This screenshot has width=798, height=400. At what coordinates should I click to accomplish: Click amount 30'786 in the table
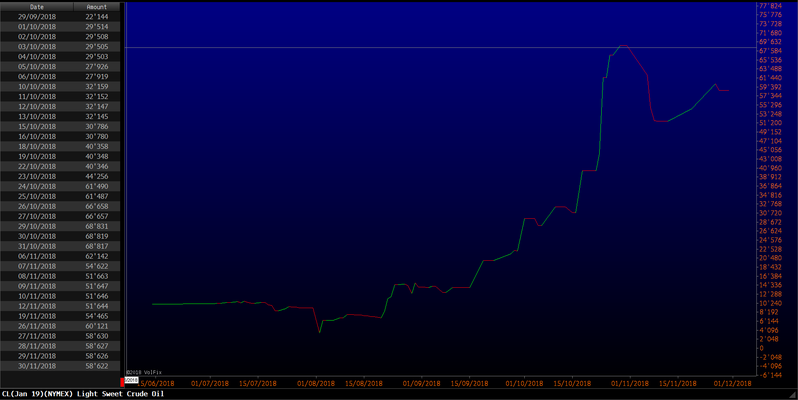coord(97,127)
